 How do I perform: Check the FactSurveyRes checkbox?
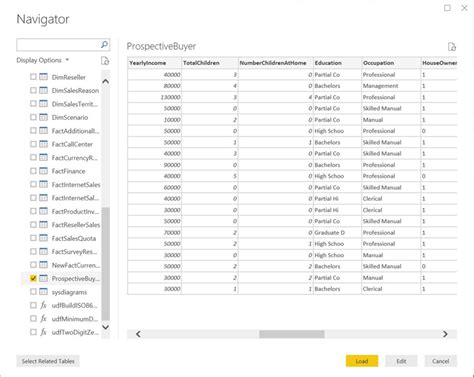pyautogui.click(x=33, y=251)
